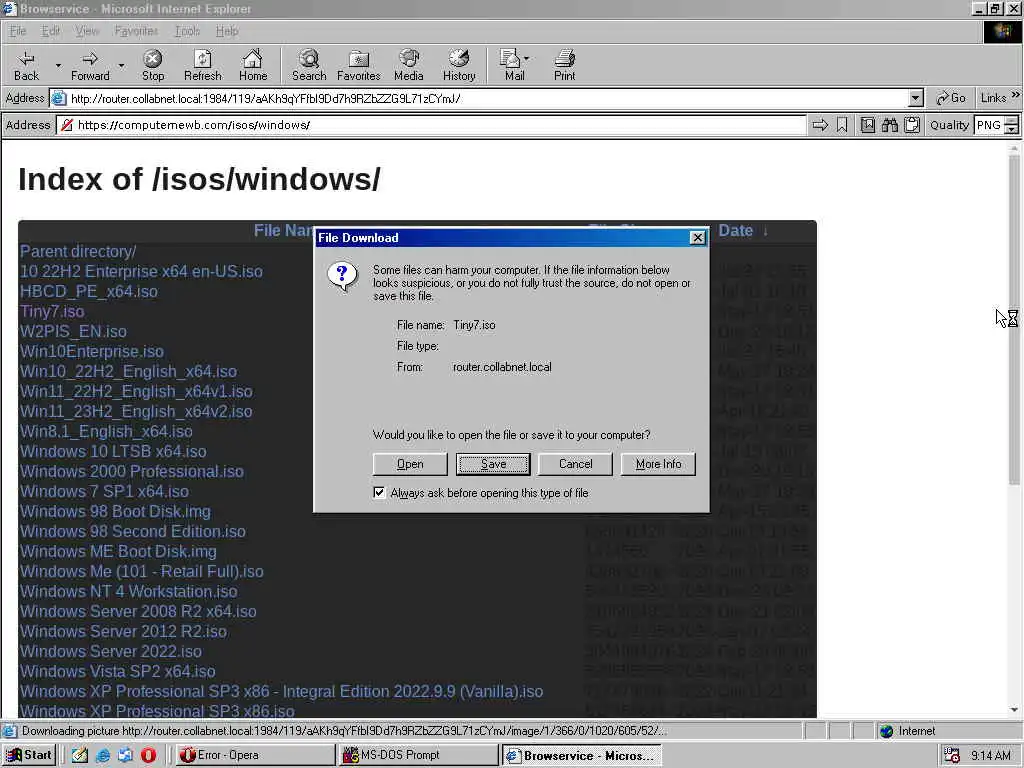Launch Opera from the quick launch icon
1024x768 pixels.
point(148,756)
